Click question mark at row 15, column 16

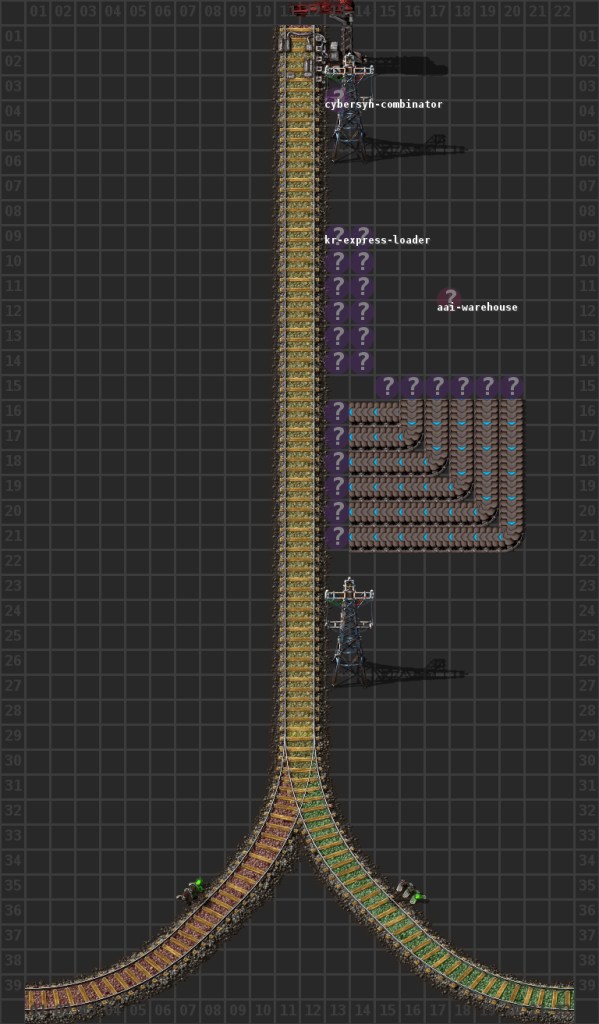(412, 387)
